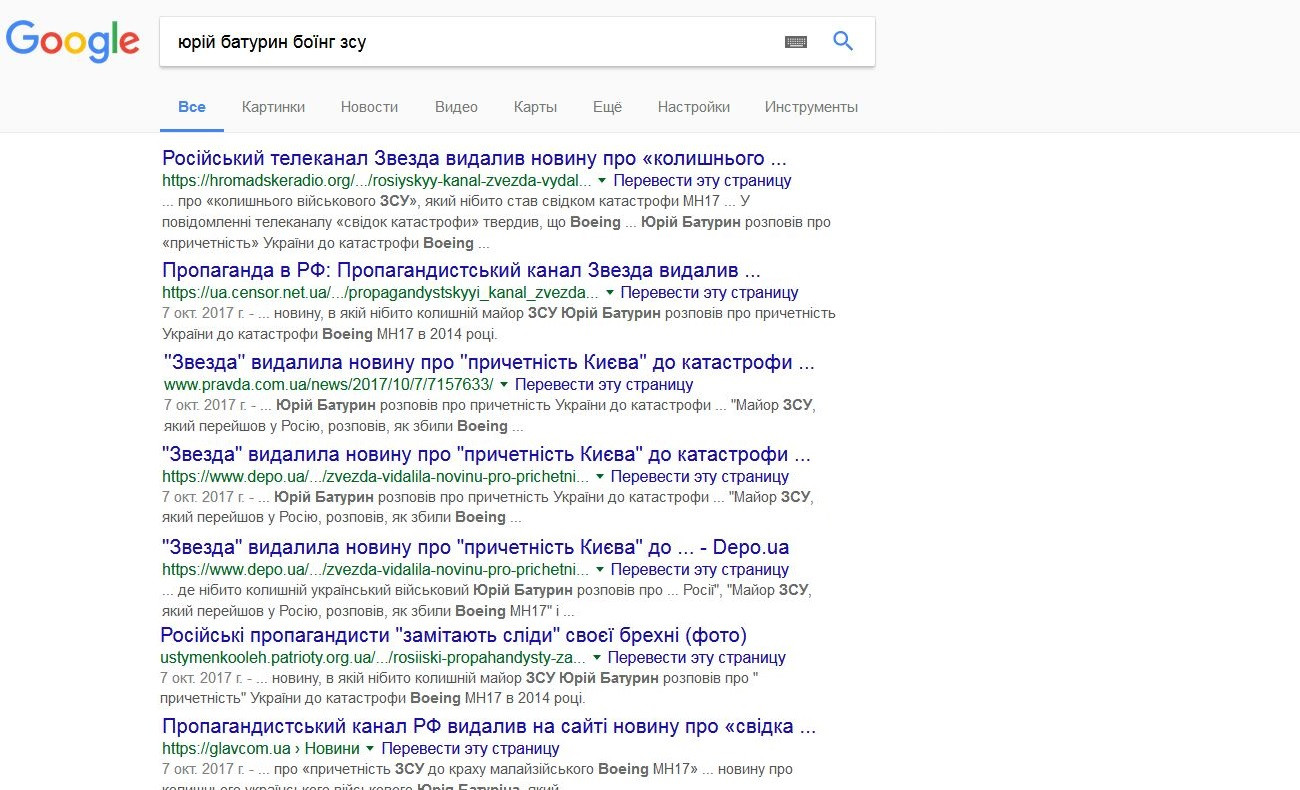Select the Все tab
The image size is (1300, 790).
(192, 107)
